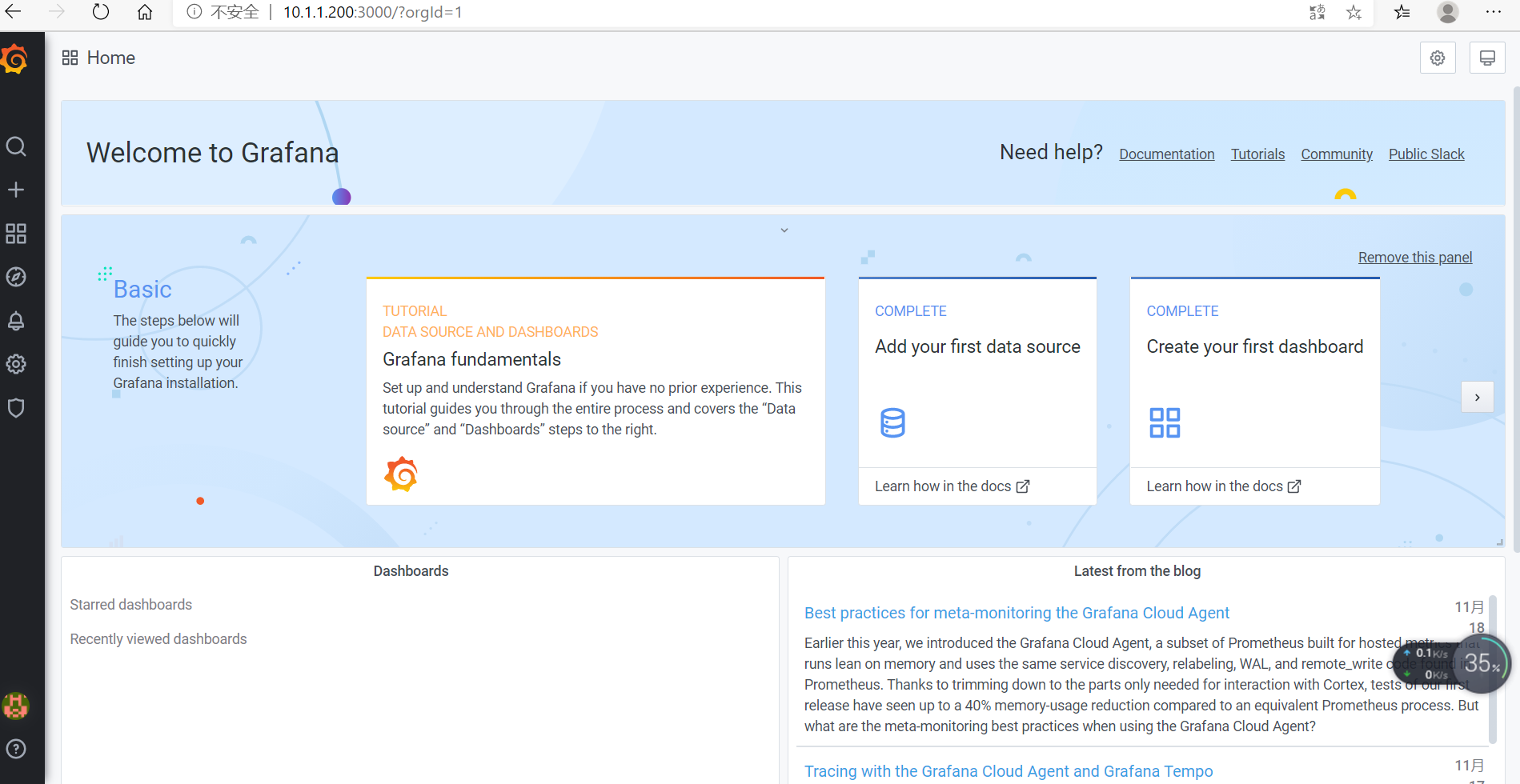Click Learn how in docs under data source
The image size is (1520, 784).
tap(953, 486)
